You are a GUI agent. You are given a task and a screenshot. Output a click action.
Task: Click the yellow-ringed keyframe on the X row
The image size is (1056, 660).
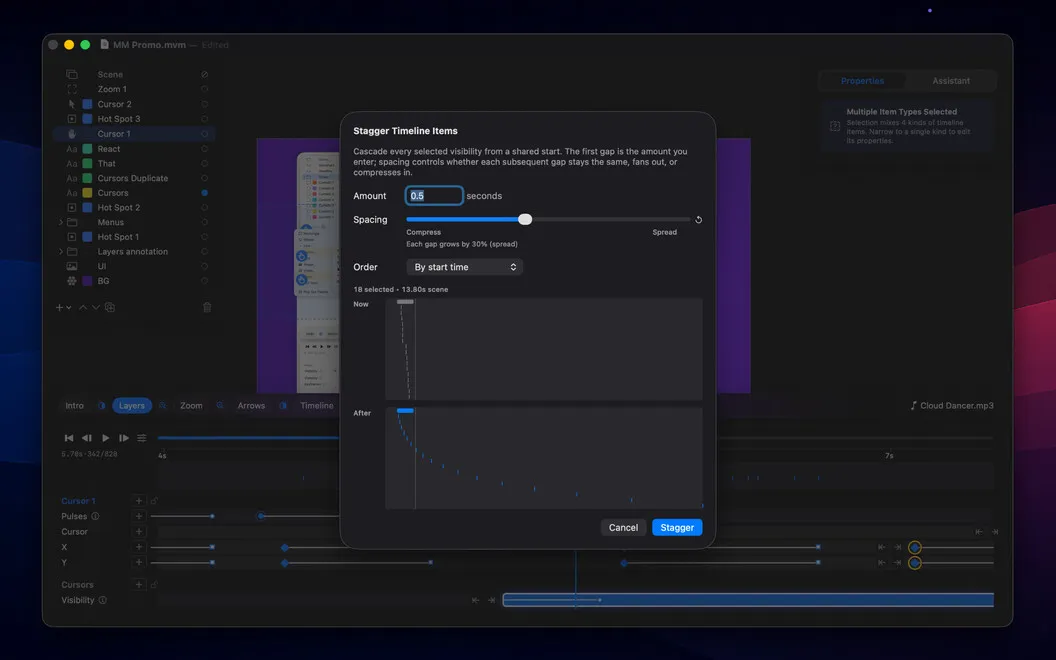coord(915,547)
